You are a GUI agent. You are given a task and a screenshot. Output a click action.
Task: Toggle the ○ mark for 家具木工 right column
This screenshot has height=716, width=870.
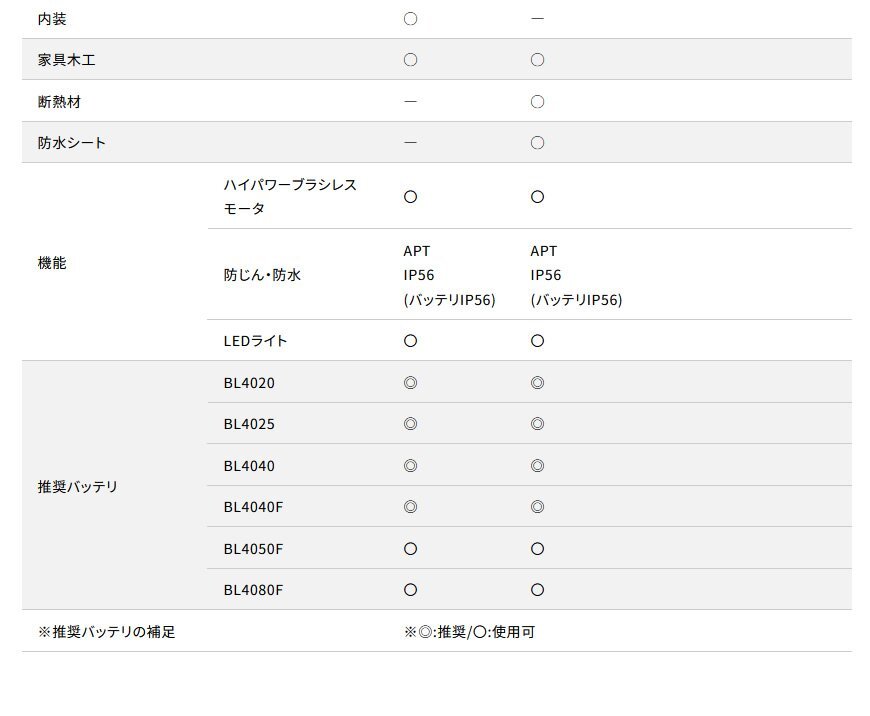point(537,59)
